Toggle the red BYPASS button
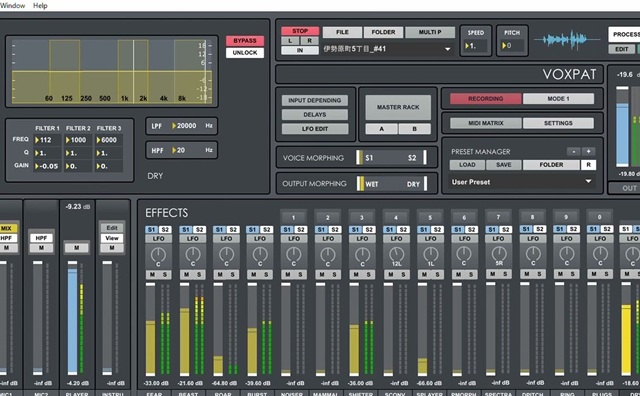Screen dimensions: 640x396 click(x=245, y=41)
